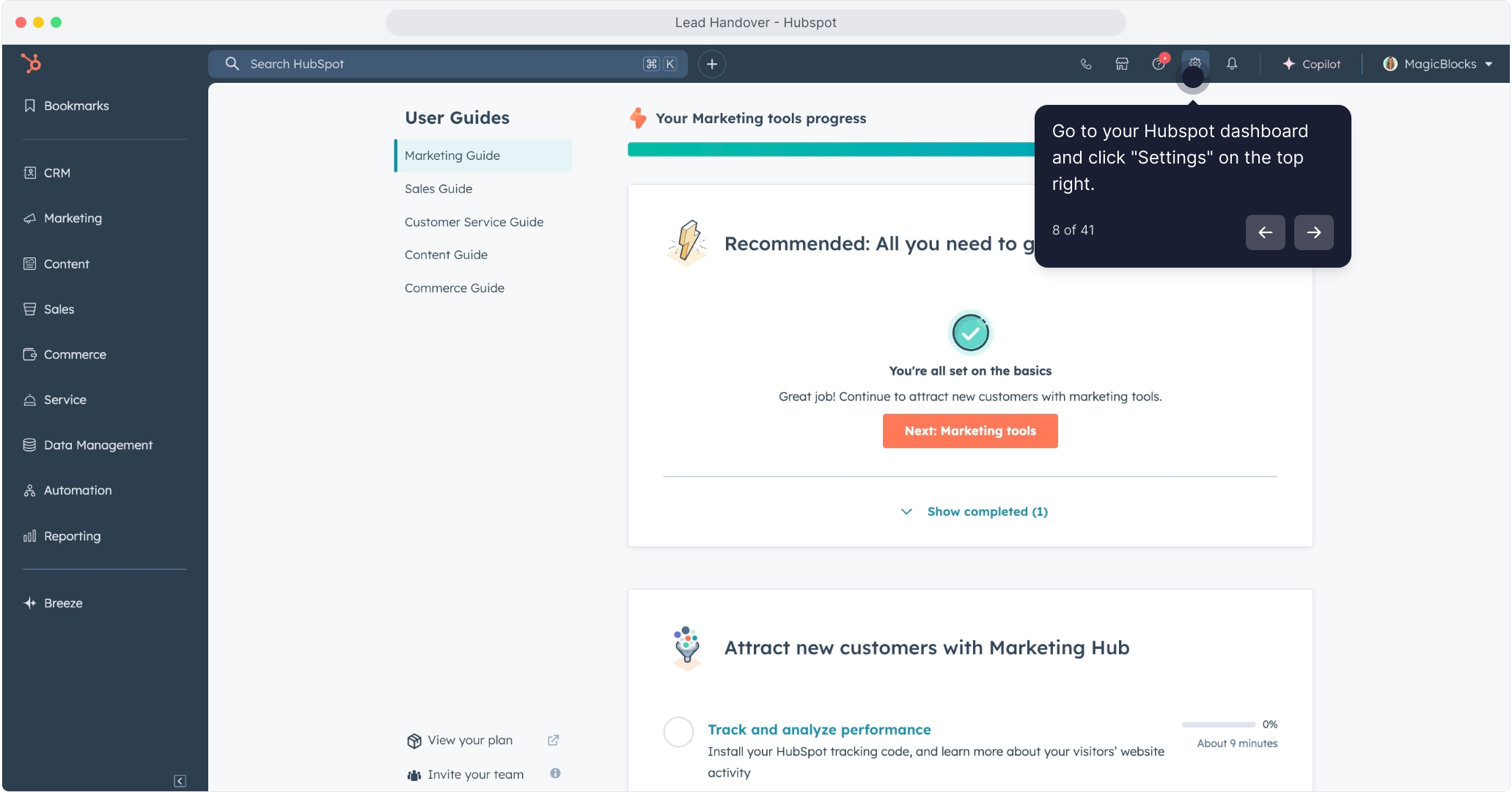
Task: Collapse the left sidebar navigation
Action: (x=180, y=781)
